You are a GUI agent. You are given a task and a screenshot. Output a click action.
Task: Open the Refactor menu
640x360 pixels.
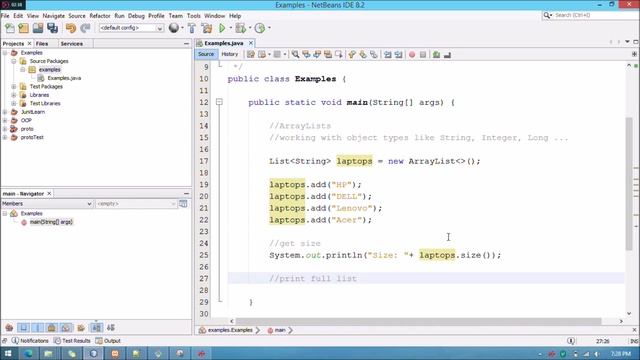coord(100,16)
